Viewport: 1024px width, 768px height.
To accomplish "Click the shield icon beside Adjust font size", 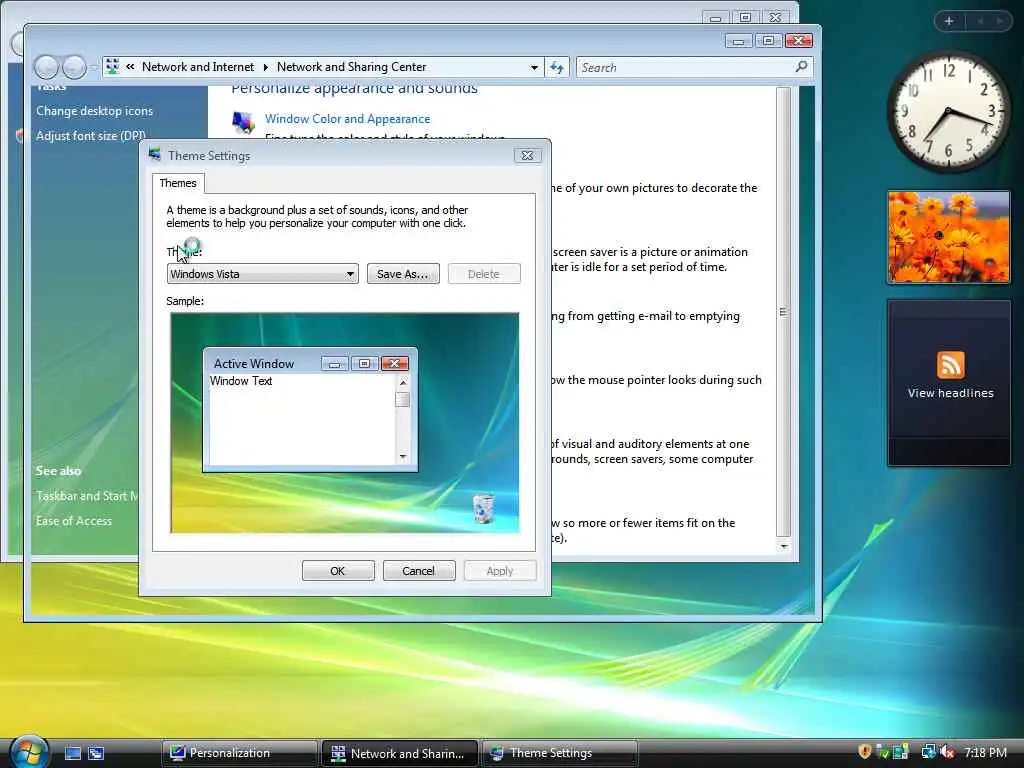I will (20, 136).
